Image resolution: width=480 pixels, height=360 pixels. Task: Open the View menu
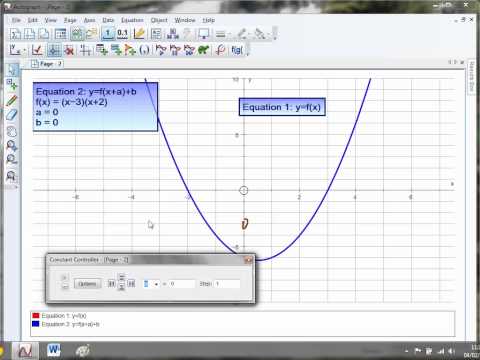pos(51,20)
